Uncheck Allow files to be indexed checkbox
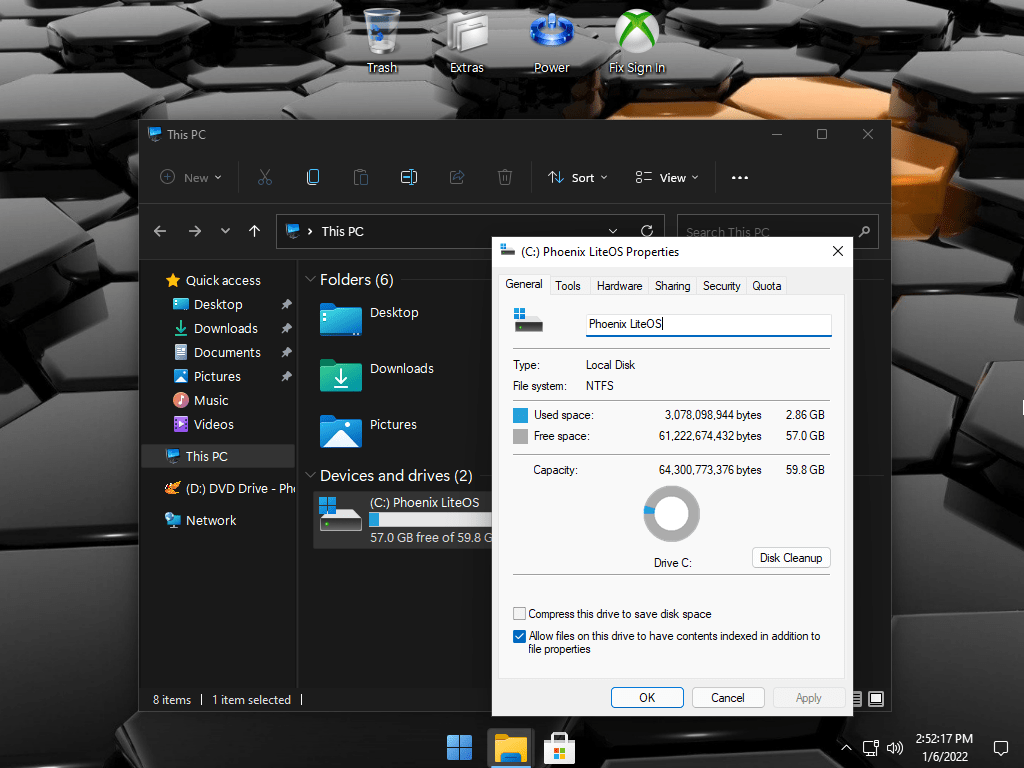1024x768 pixels. tap(520, 636)
